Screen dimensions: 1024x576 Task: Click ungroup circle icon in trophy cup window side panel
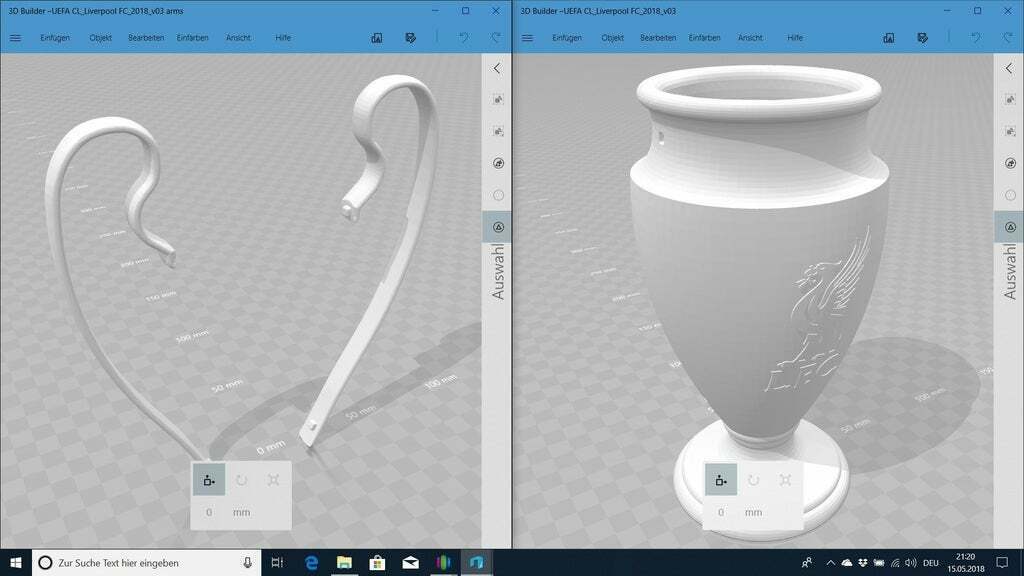tap(1010, 195)
